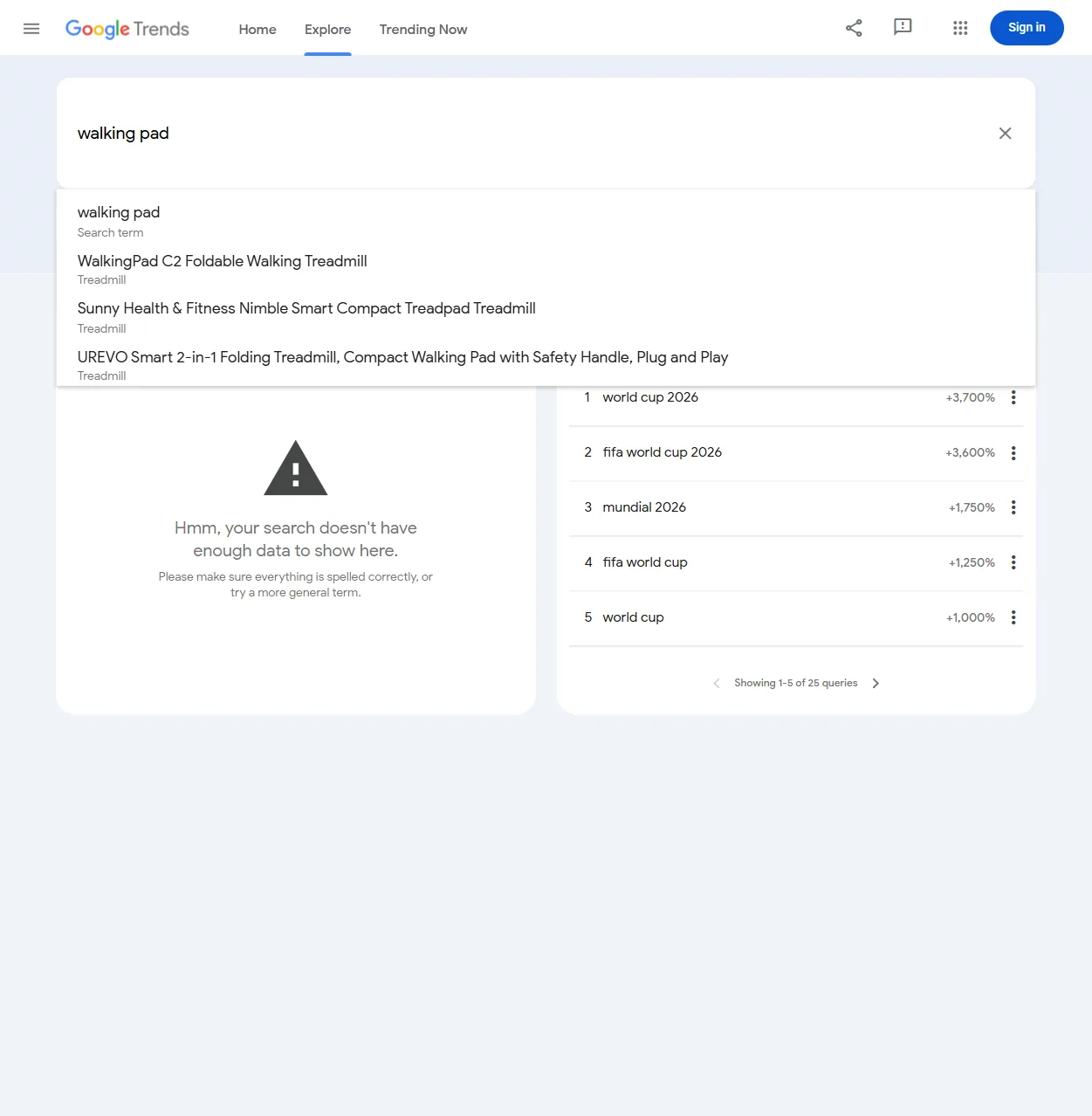This screenshot has height=1116, width=1092.
Task: Select walking pad Search term suggestion
Action: click(546, 221)
